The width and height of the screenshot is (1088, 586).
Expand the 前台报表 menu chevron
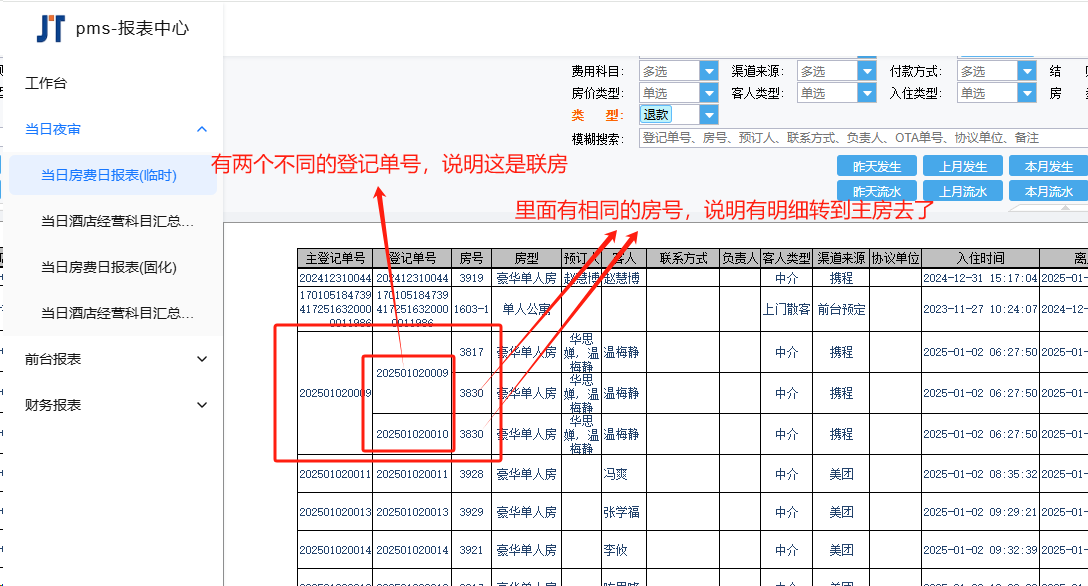click(202, 359)
